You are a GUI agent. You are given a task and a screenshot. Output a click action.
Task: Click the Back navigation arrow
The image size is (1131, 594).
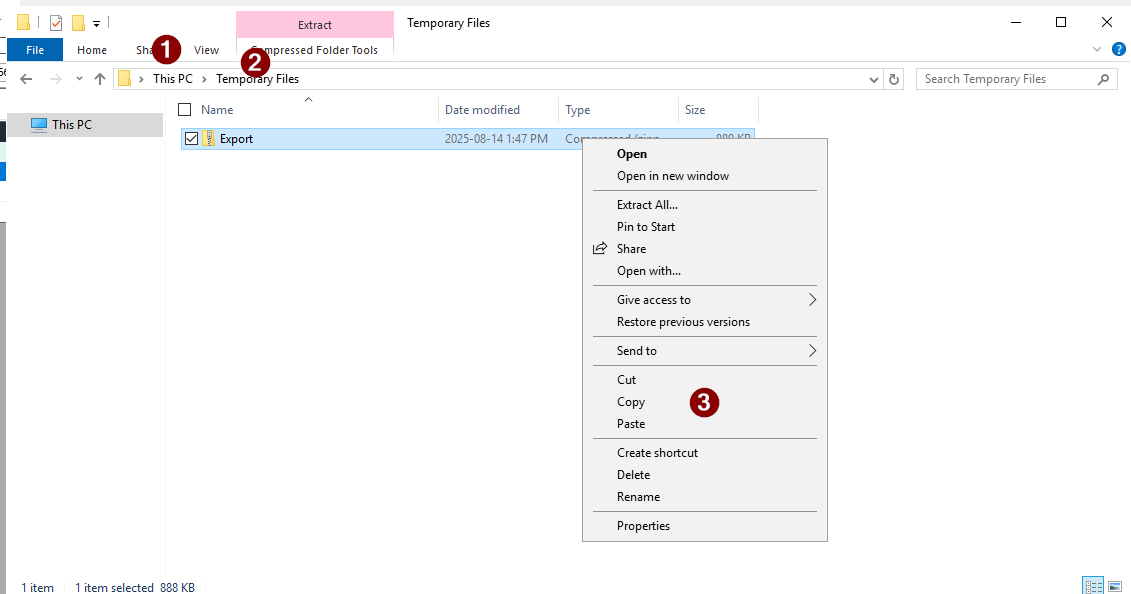pyautogui.click(x=27, y=79)
